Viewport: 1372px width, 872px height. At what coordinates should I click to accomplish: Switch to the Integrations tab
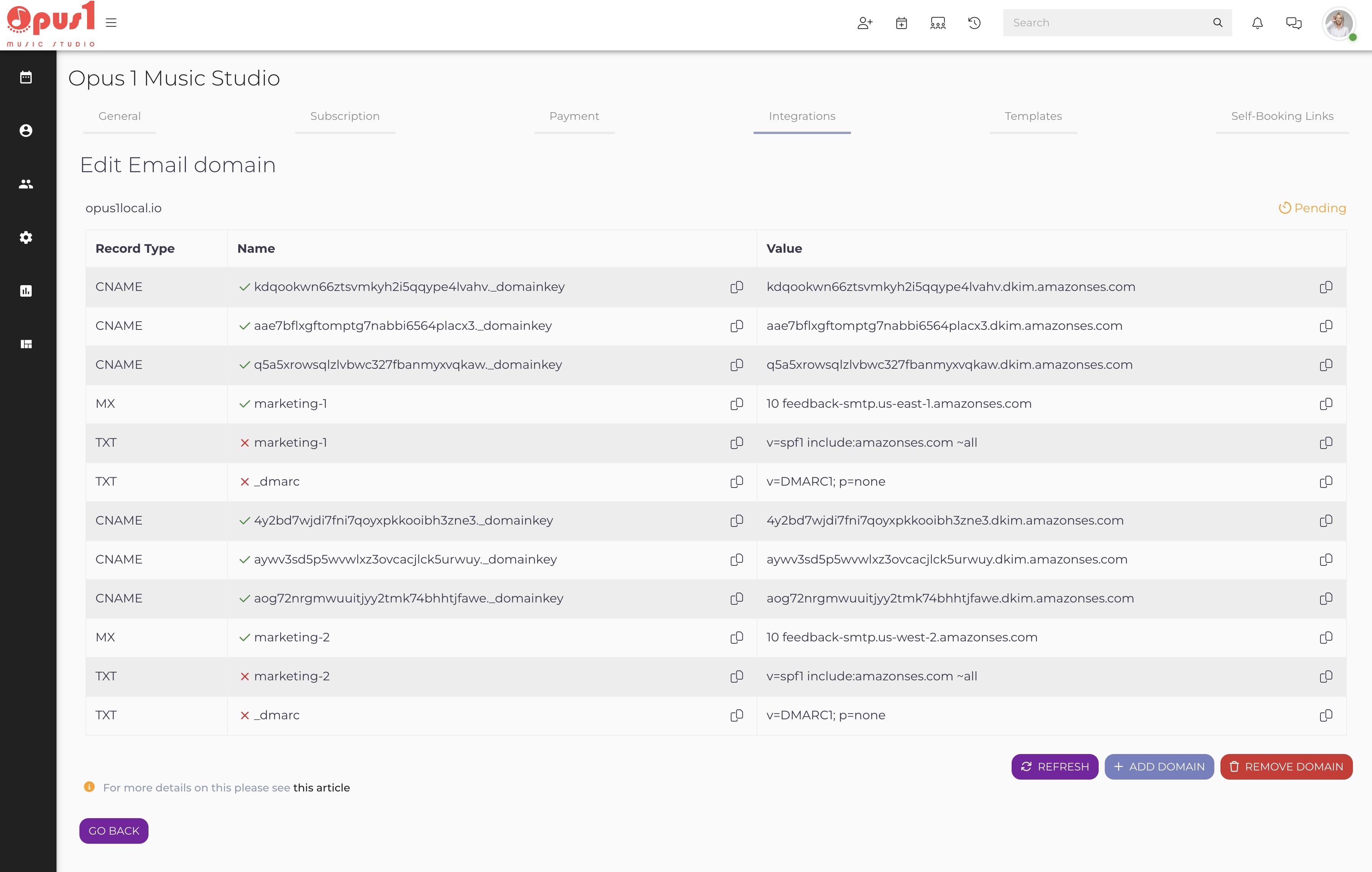click(802, 116)
